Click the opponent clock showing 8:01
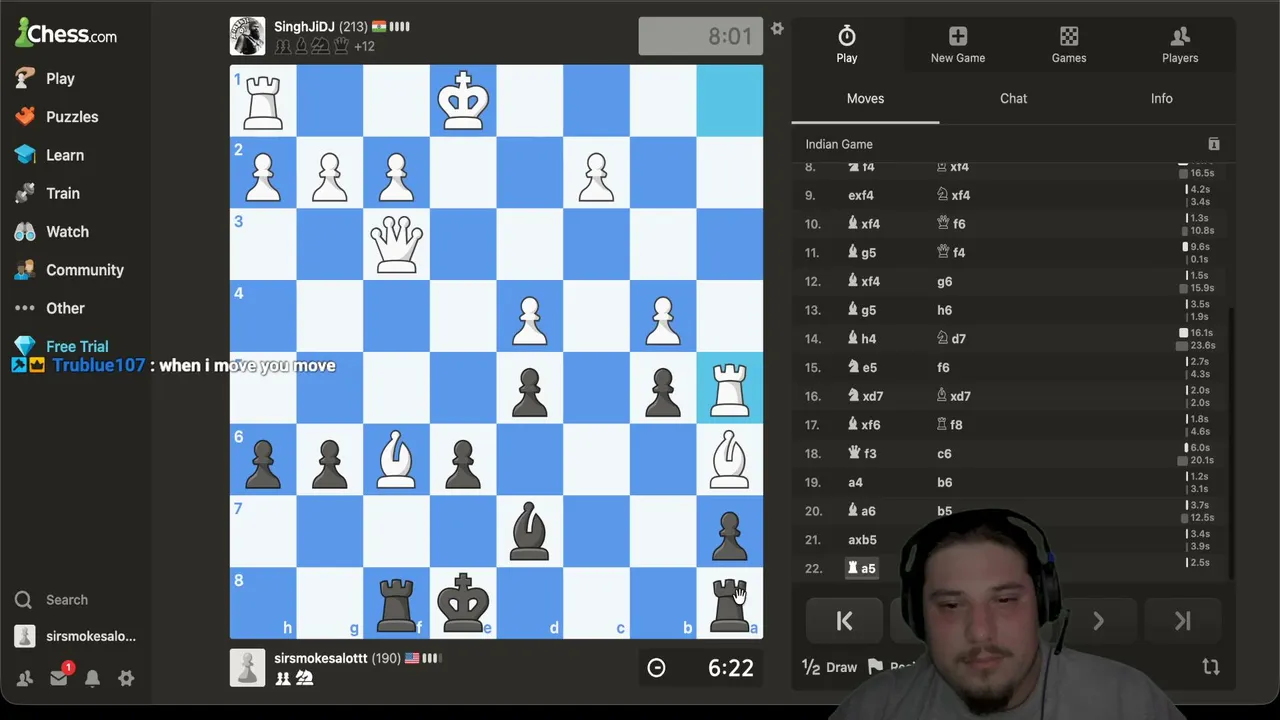 pos(701,36)
